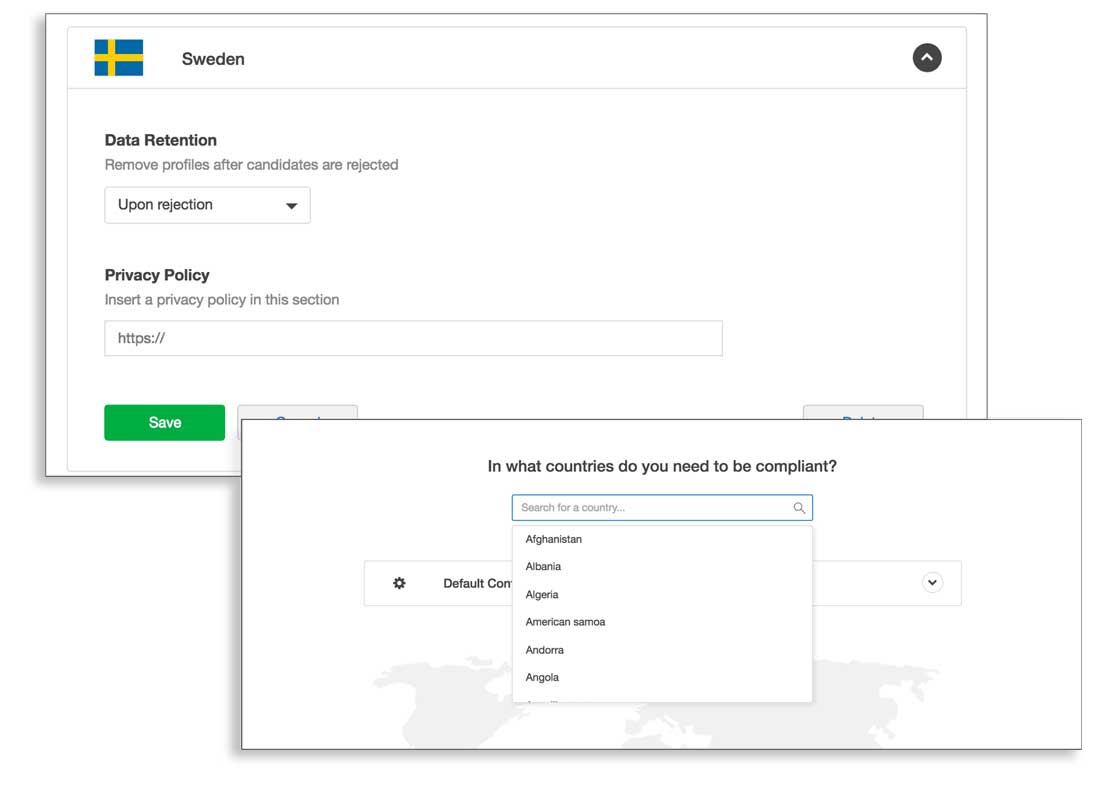Click the Privacy Policy URL input field
The width and height of the screenshot is (1116, 786).
point(413,338)
